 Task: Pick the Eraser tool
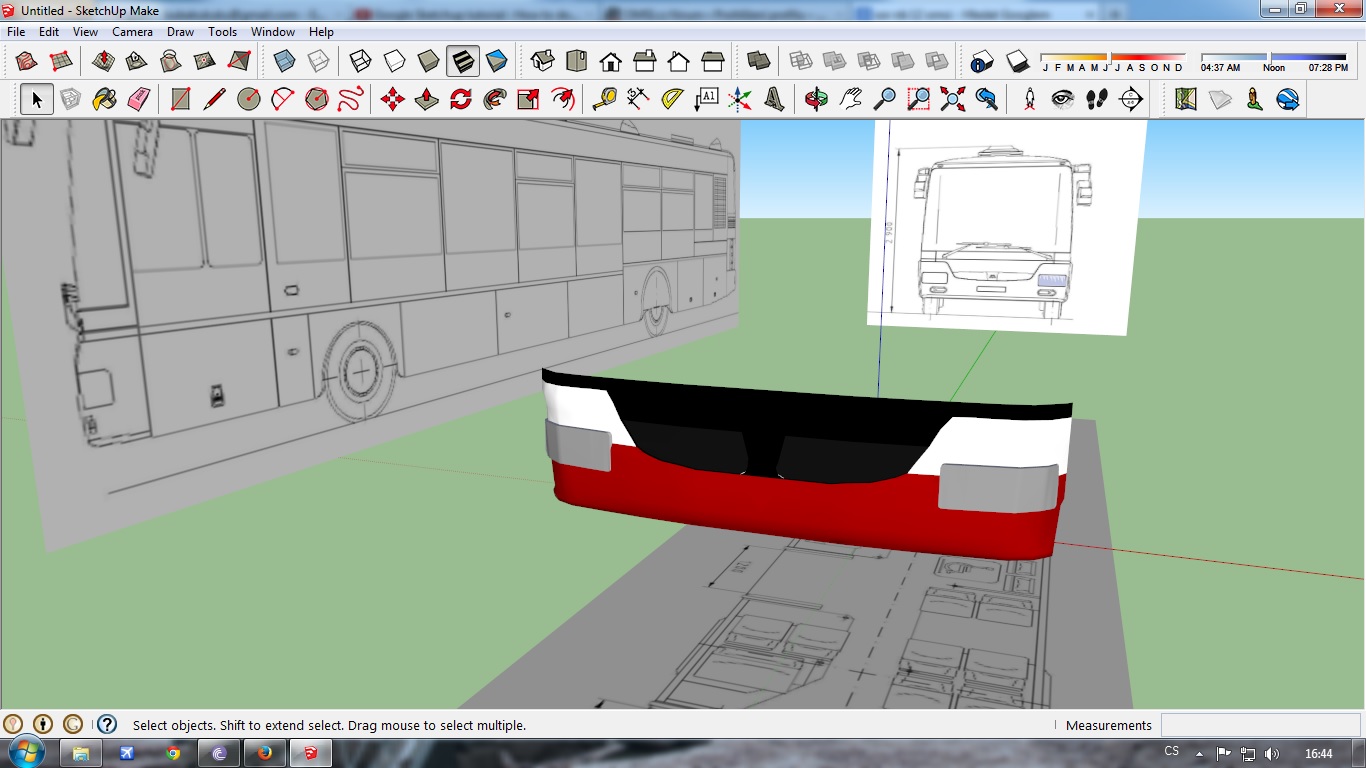(139, 99)
